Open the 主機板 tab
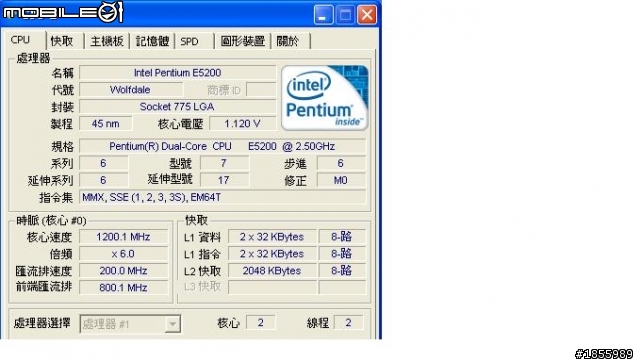Image resolution: width=640 pixels, height=362 pixels. pos(107,41)
